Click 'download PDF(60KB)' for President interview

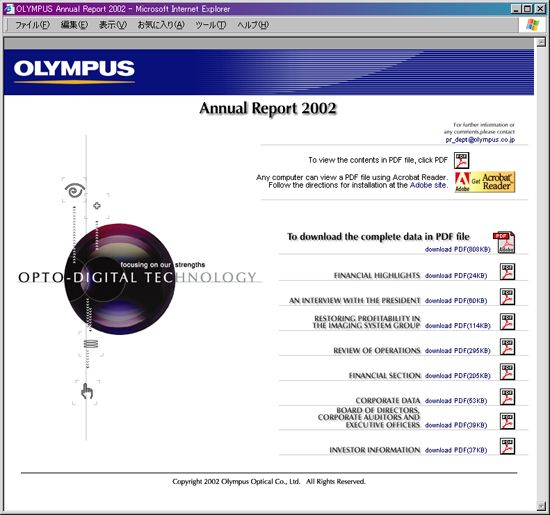click(456, 301)
